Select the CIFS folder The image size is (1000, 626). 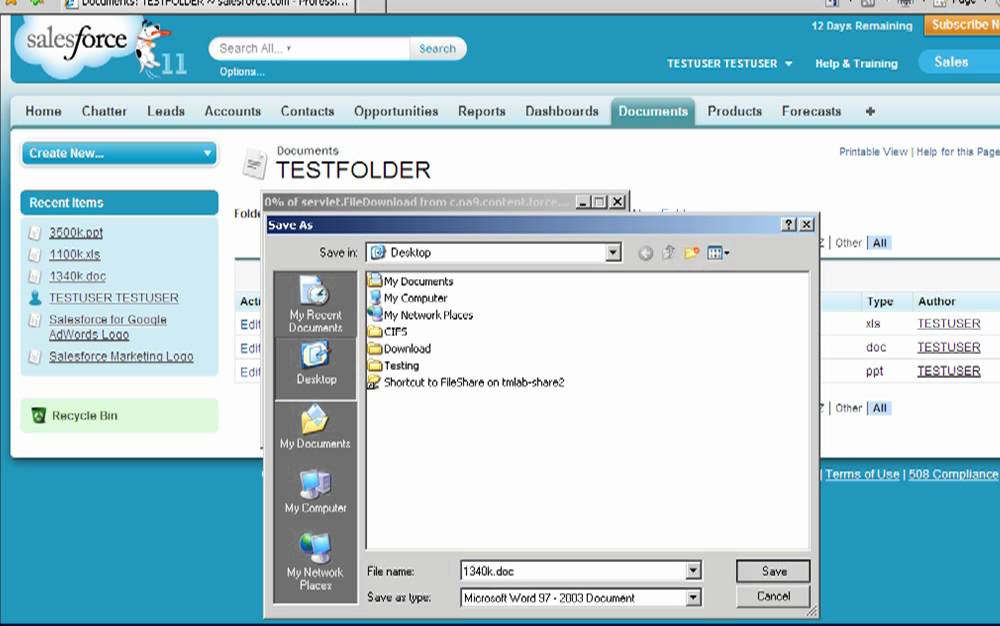tap(388, 331)
